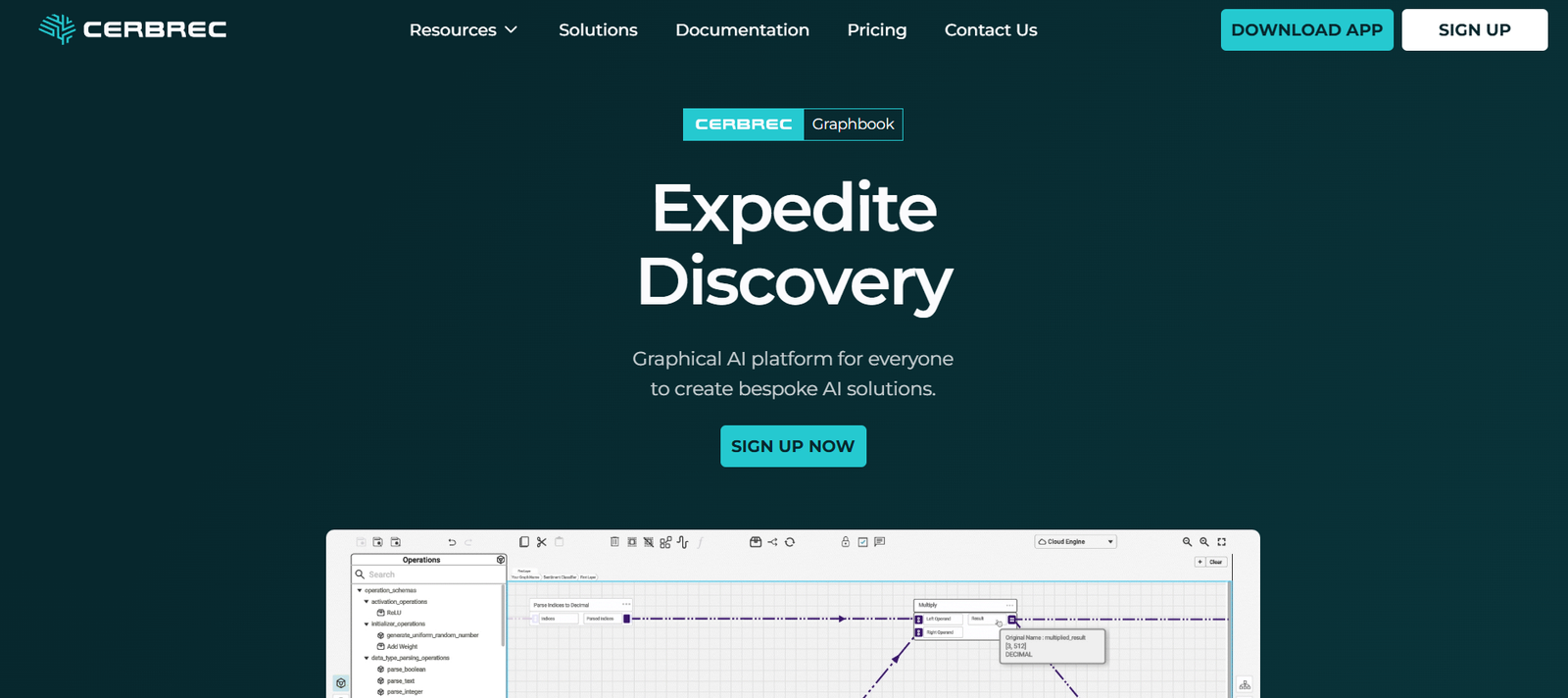Go to the Pricing page
1568x698 pixels.
[876, 30]
